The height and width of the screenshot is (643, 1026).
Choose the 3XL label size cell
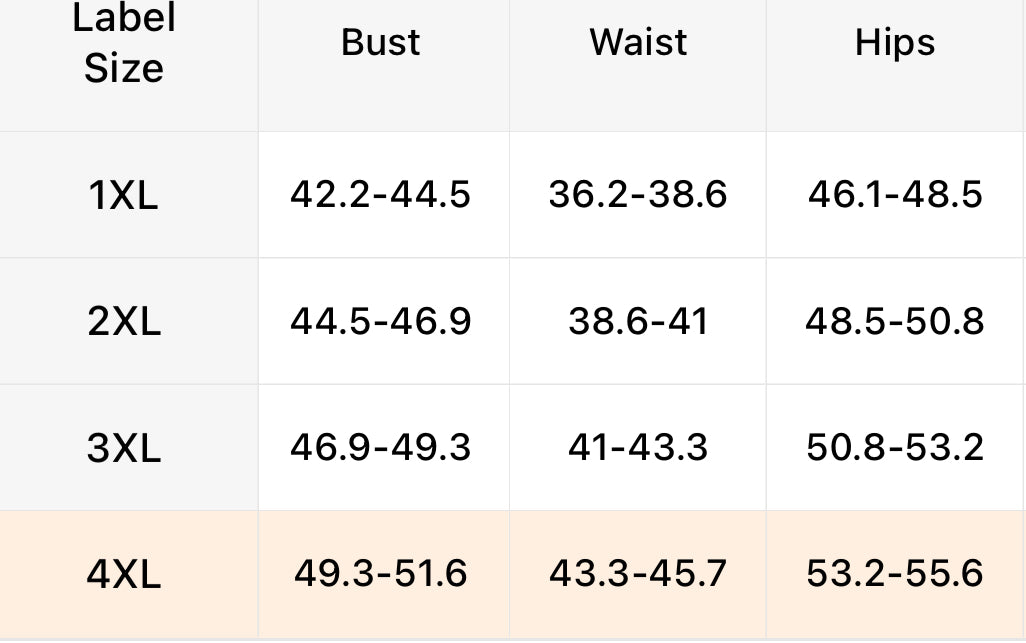(x=124, y=448)
